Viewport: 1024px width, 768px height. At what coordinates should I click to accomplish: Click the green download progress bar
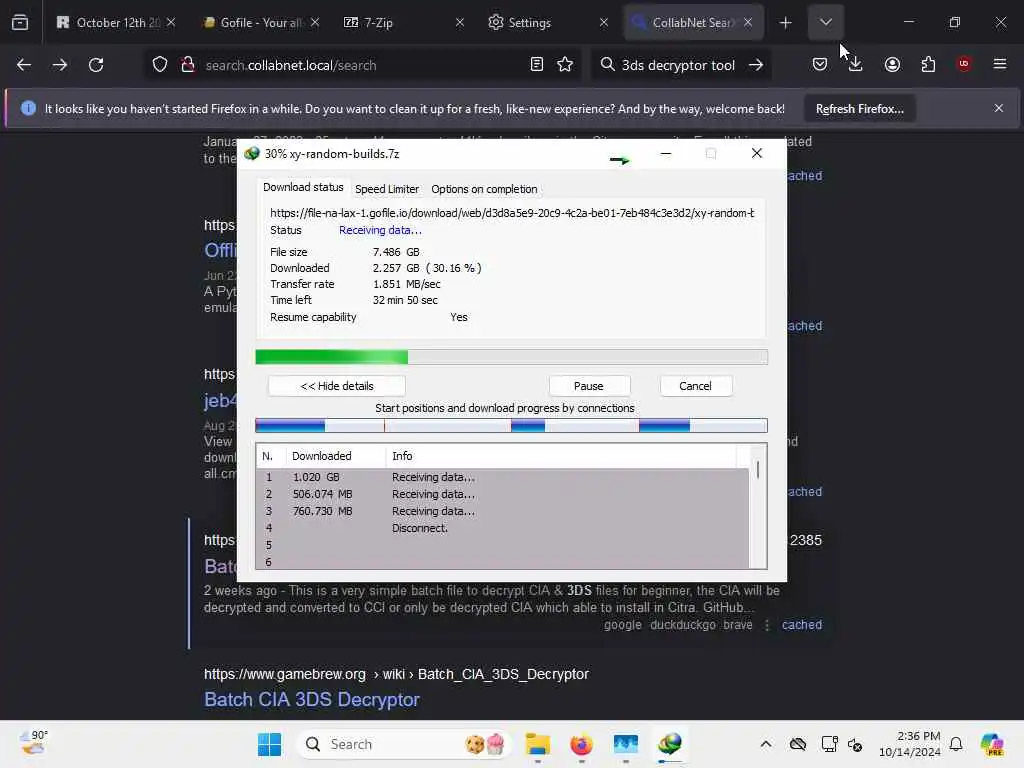click(x=511, y=357)
